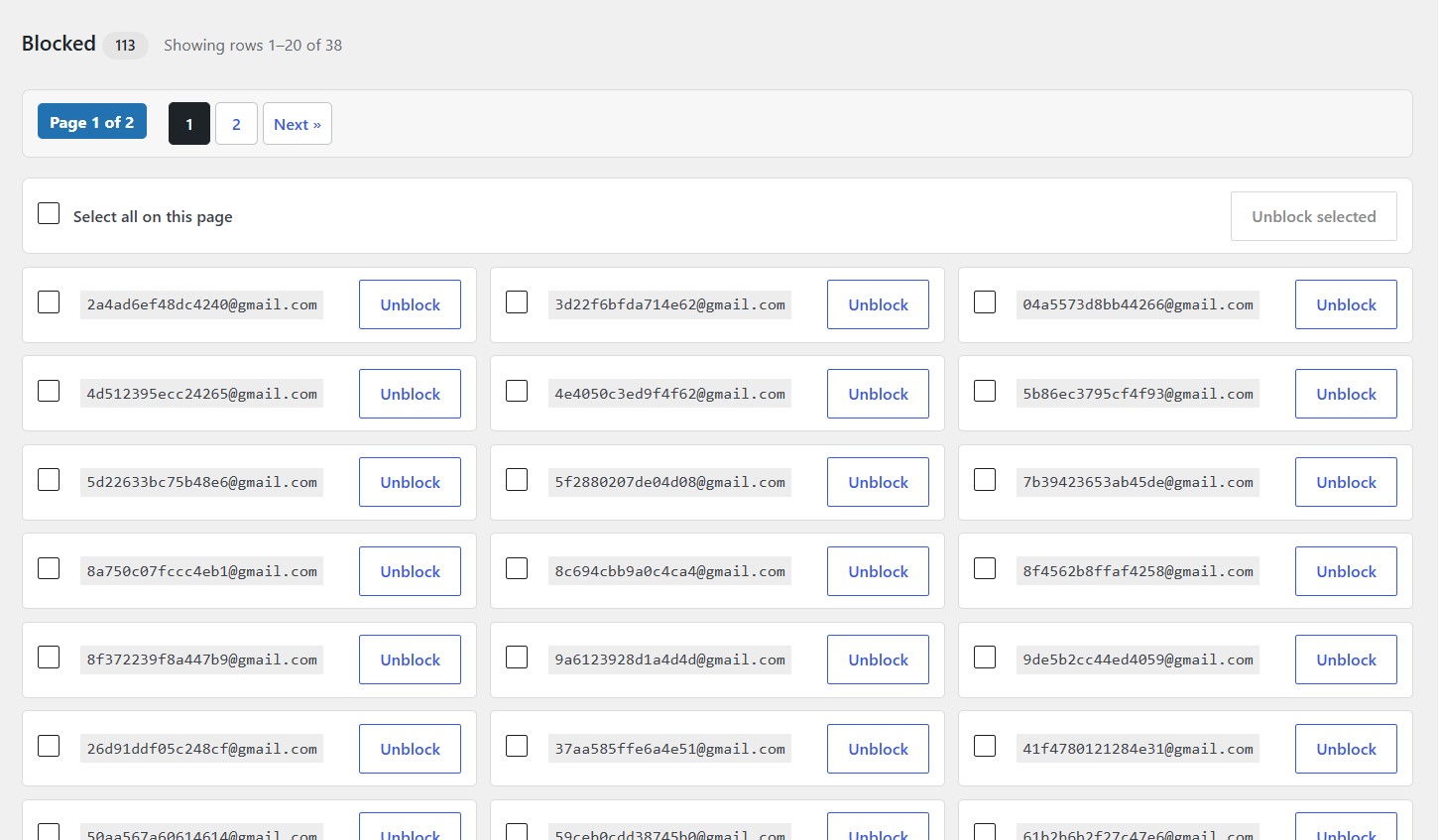Click the Page 1 of 2 indicator
Screen dimensions: 1439x840
tap(92, 122)
